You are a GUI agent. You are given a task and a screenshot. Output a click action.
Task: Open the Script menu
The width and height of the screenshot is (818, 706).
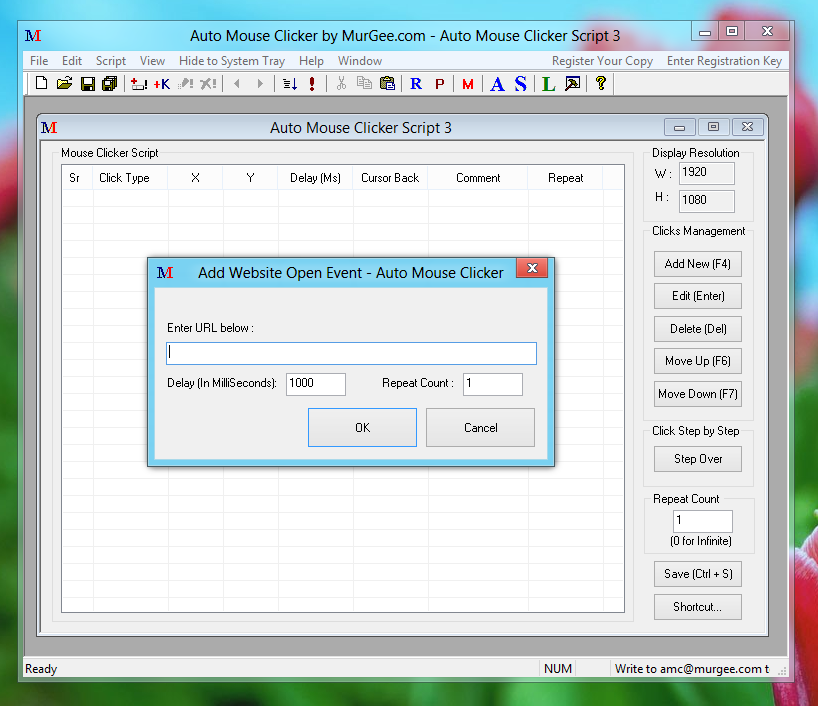[x=110, y=61]
